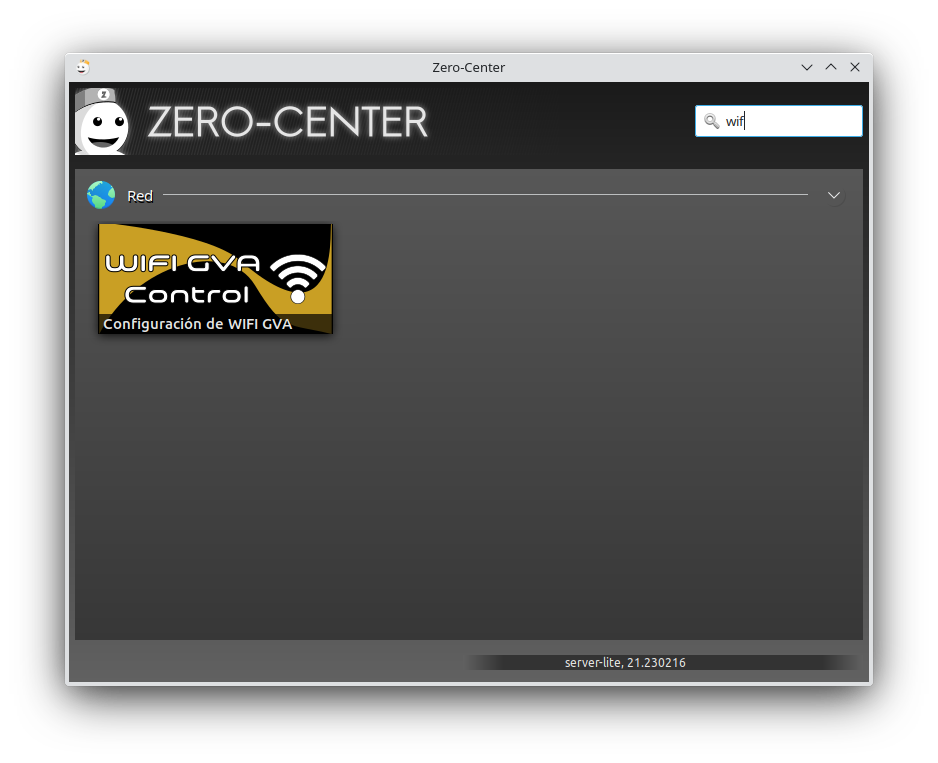Screen dimensions: 938x763
Task: Click the 'Zero-Center' window title text
Action: coord(468,67)
